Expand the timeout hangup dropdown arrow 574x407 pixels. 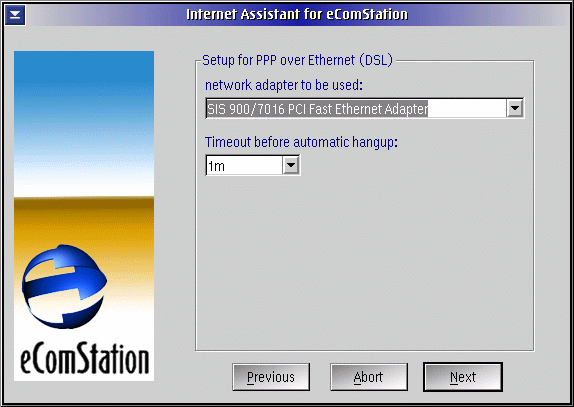[291, 165]
